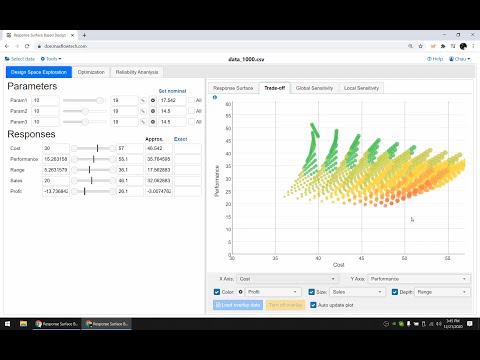Click the gear icon in Param2 row

click(x=153, y=111)
